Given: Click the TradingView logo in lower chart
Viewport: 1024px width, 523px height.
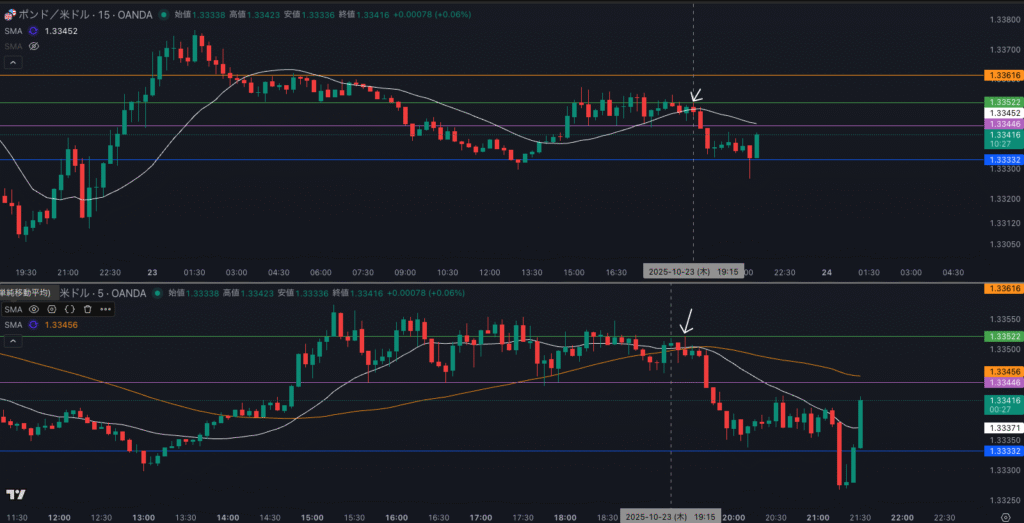Looking at the screenshot, I should [x=15, y=494].
